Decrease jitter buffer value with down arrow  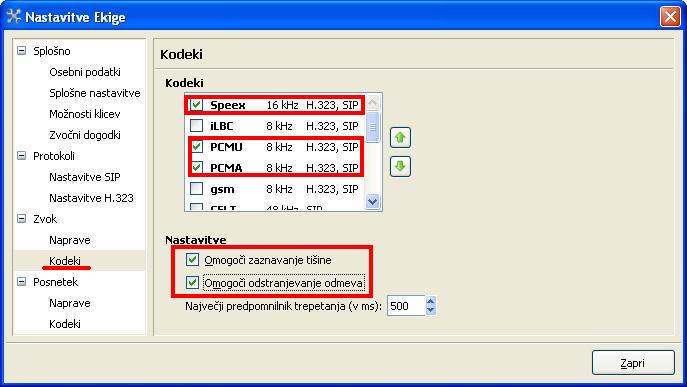(430, 310)
